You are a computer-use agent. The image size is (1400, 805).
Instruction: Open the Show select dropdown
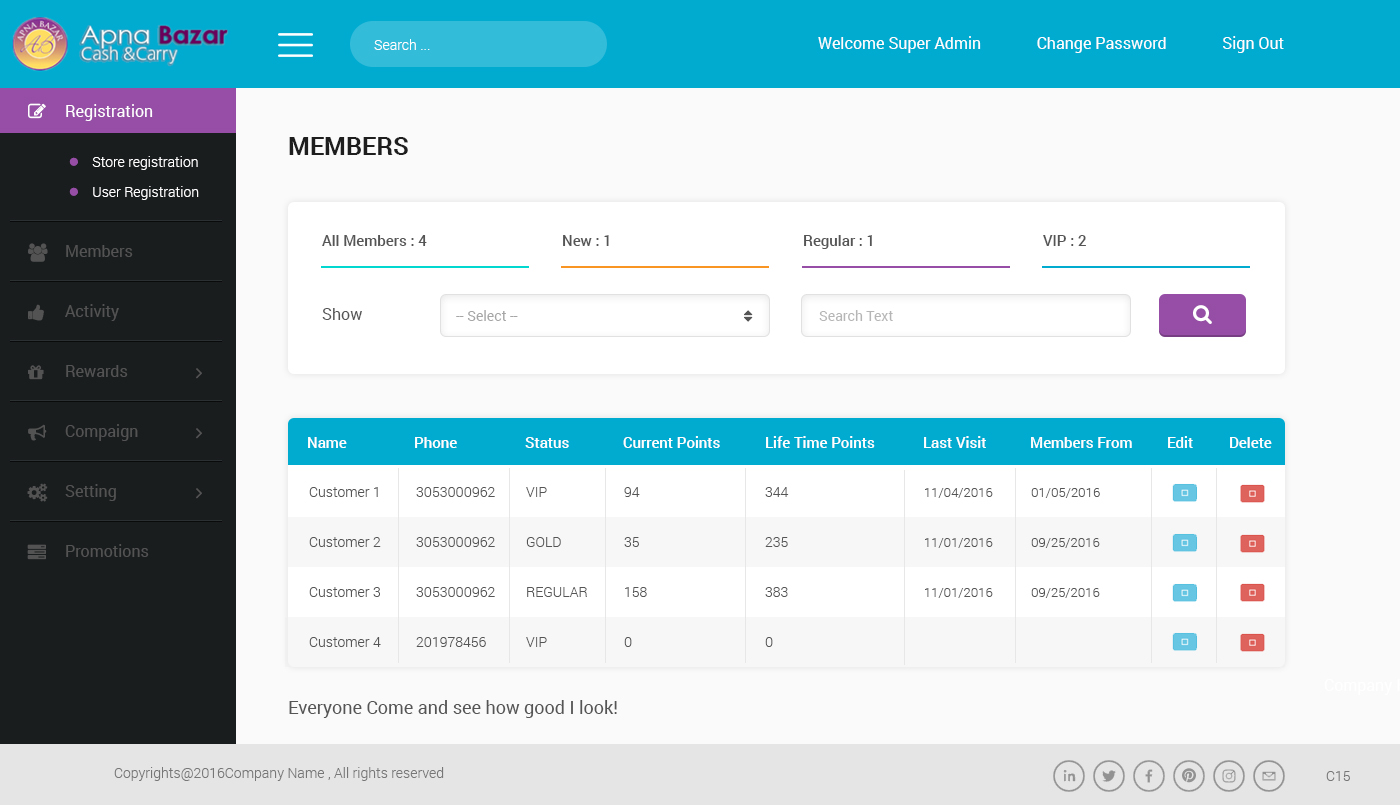tap(604, 316)
